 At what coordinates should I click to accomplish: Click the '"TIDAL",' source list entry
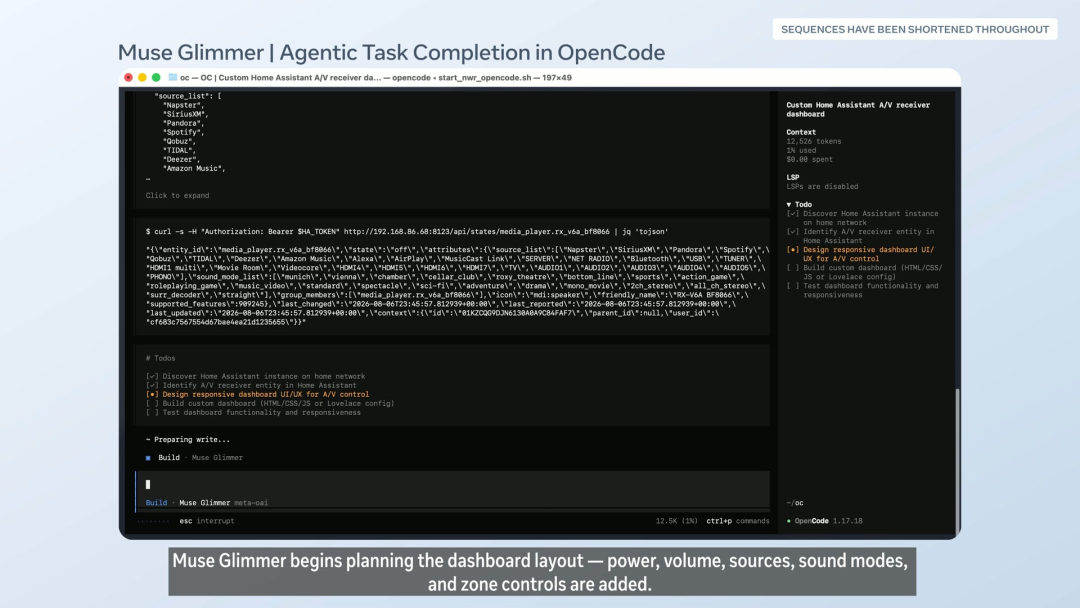pos(179,150)
